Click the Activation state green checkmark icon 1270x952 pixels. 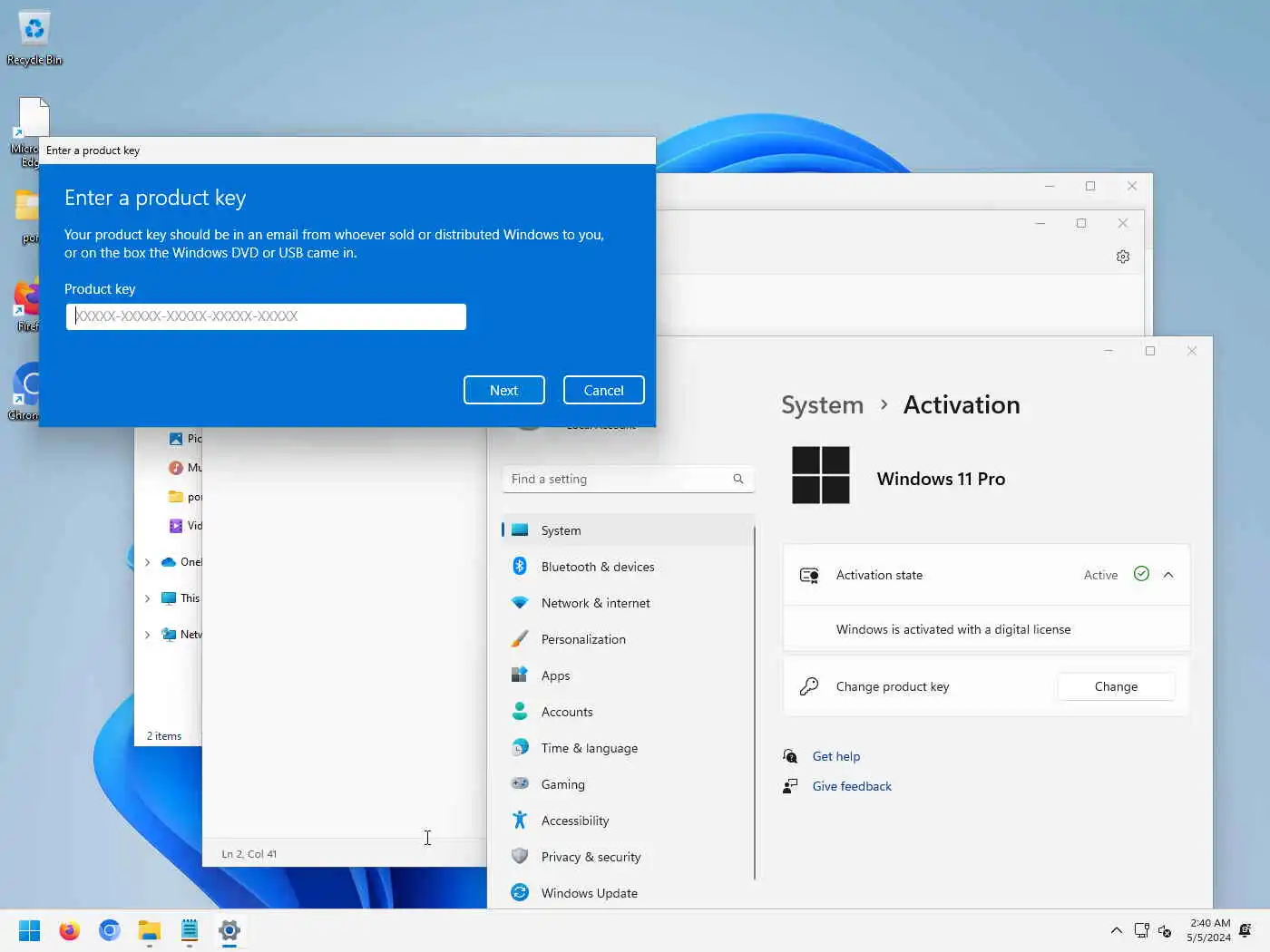point(1141,574)
